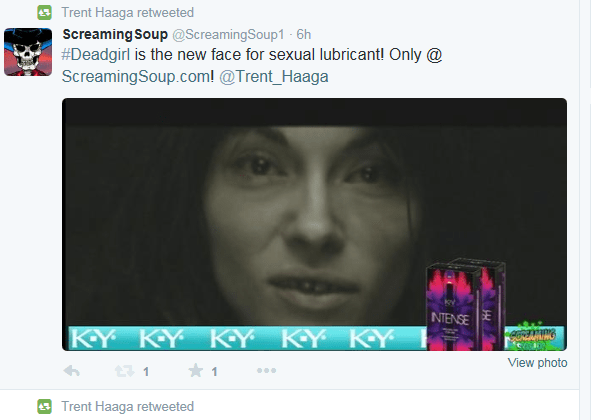The height and width of the screenshot is (420, 591).
Task: Open the ScreamingSoup skull avatar
Action: tap(28, 52)
